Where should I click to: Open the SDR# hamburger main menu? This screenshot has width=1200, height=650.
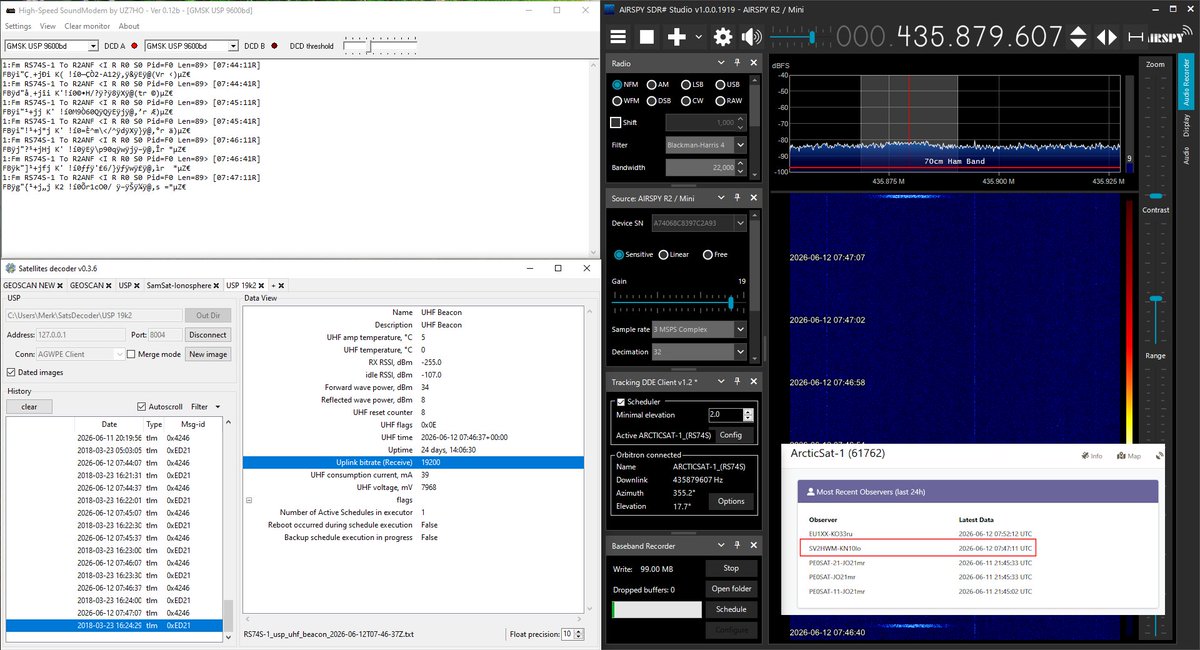[x=619, y=37]
